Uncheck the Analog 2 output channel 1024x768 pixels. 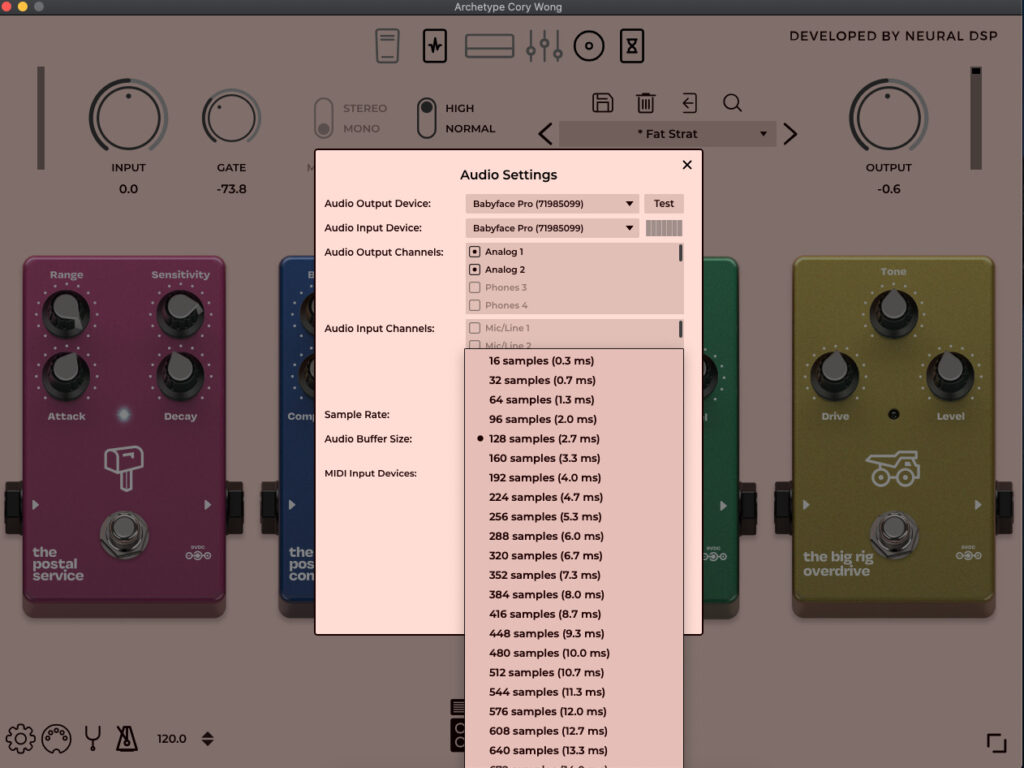click(475, 270)
